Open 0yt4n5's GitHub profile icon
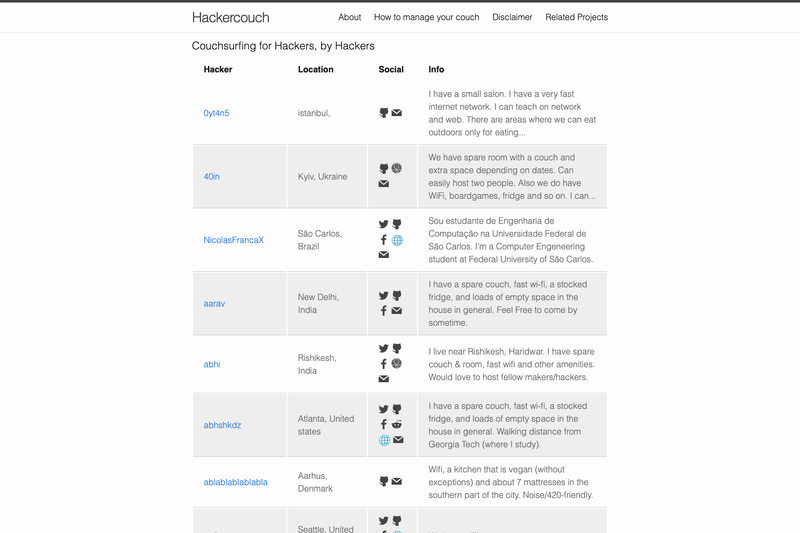The height and width of the screenshot is (533, 800). pyautogui.click(x=384, y=113)
